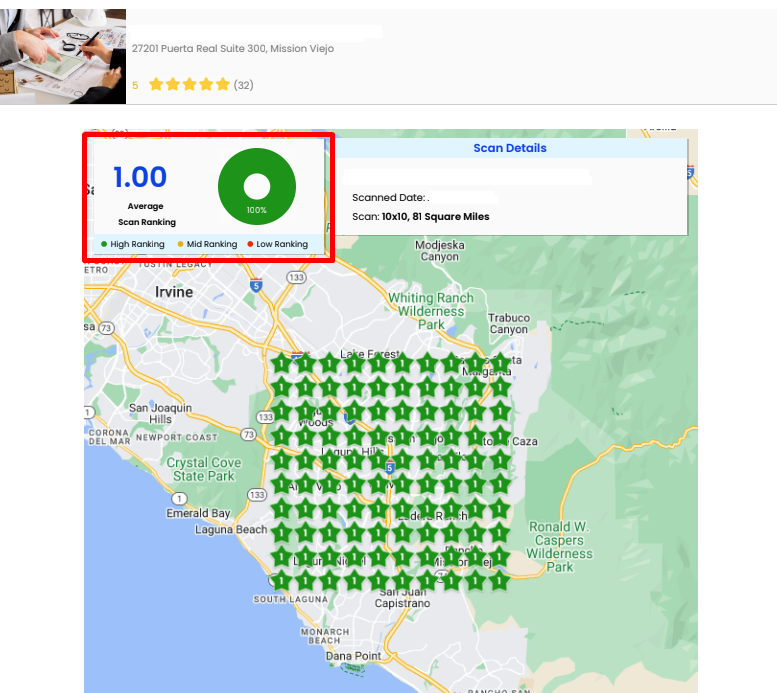Click the Dana Point map label
The width and height of the screenshot is (777, 693).
coord(353,656)
